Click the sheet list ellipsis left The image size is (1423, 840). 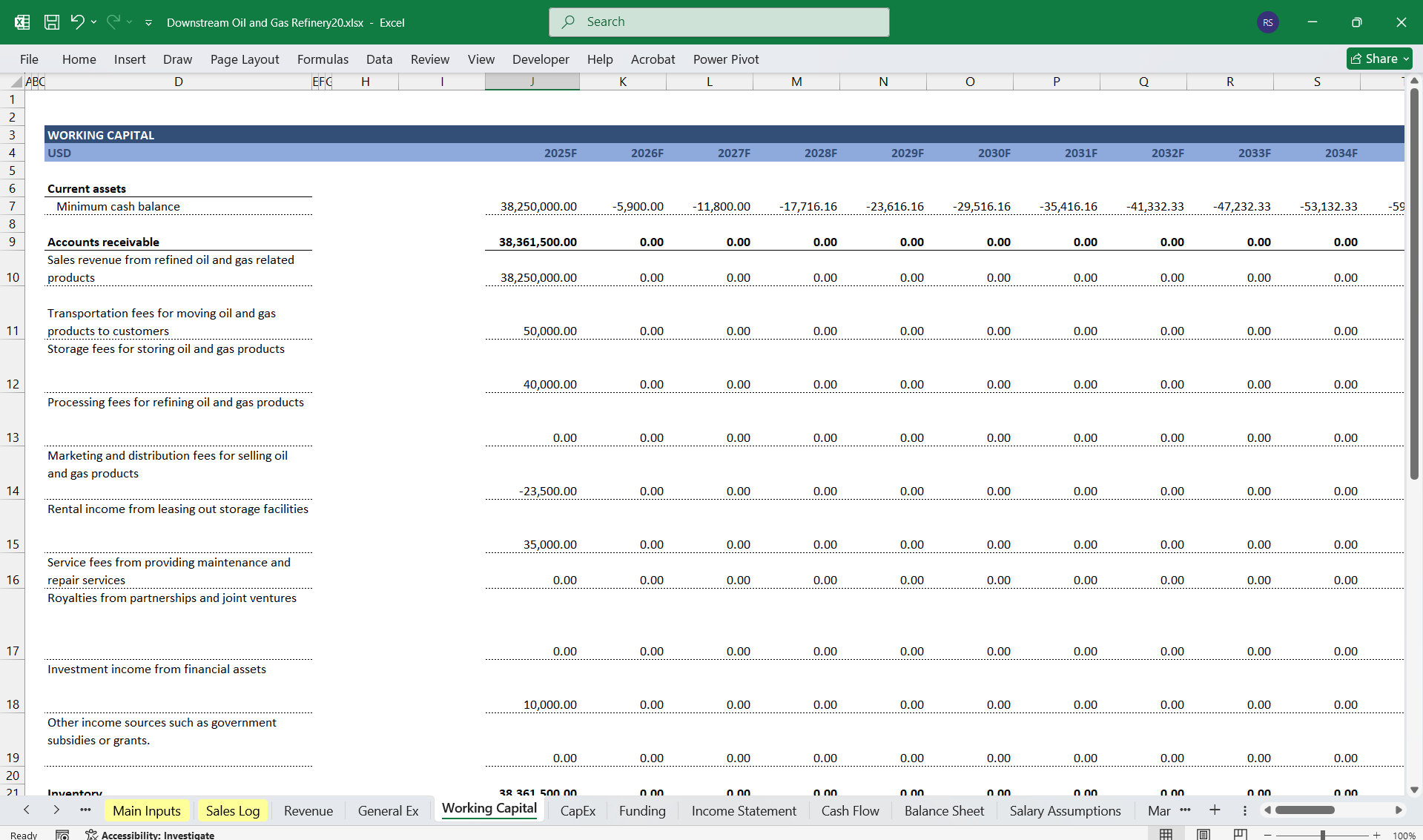tap(85, 810)
